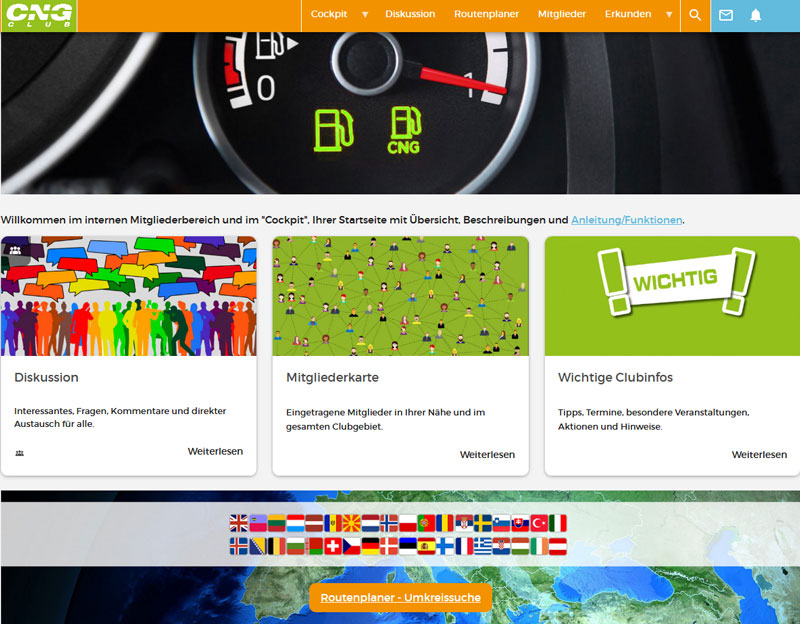Open the colorful Diskussion card image

[129, 296]
